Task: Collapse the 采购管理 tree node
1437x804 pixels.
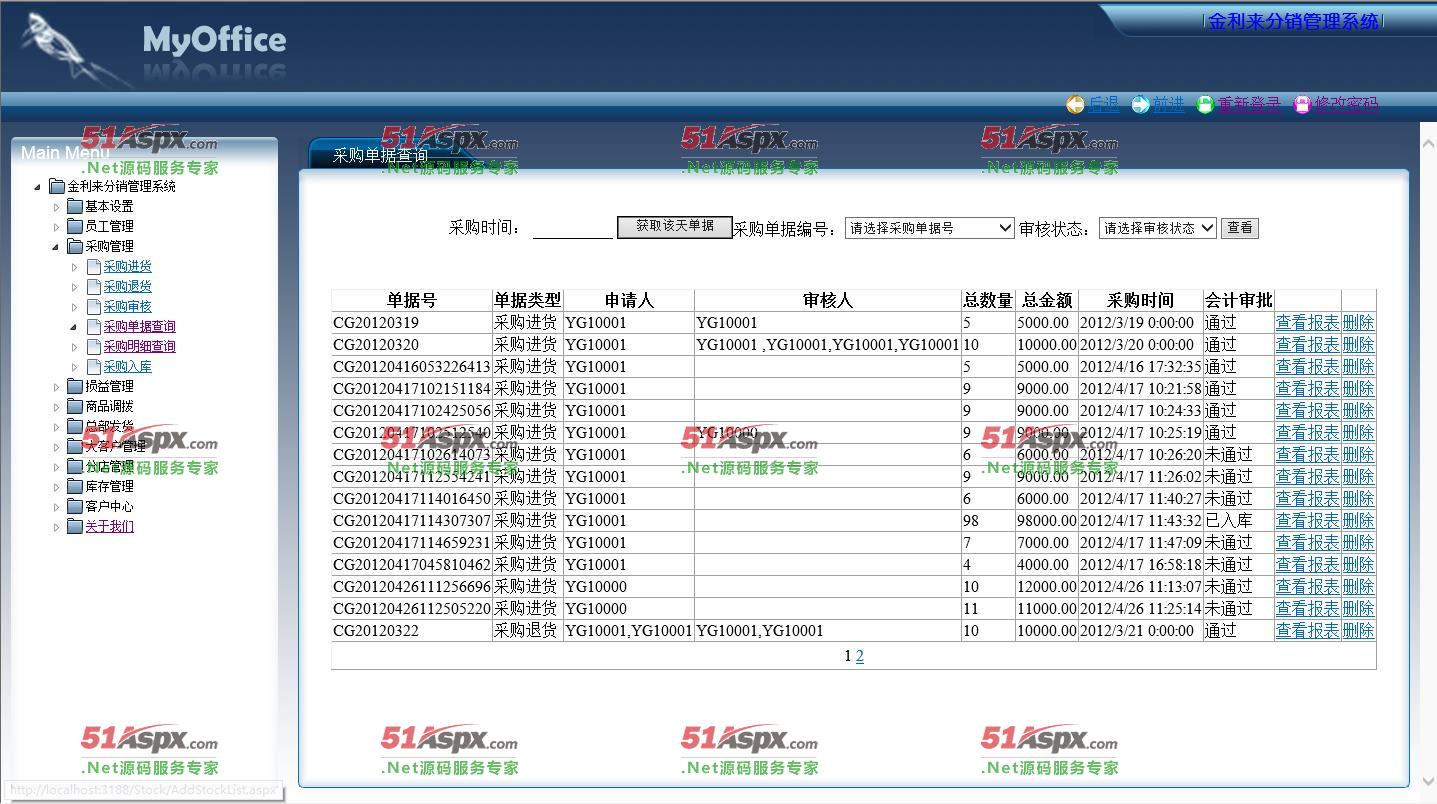Action: pos(57,247)
